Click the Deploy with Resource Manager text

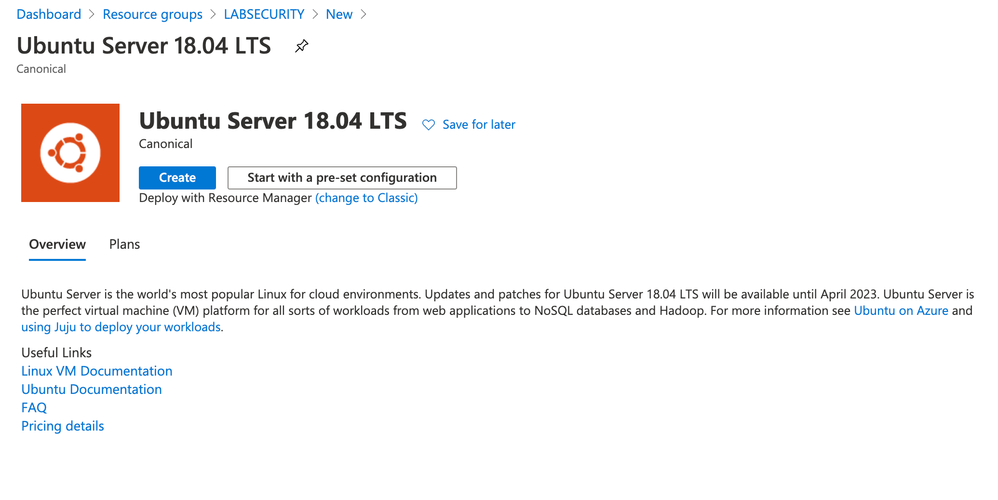click(x=225, y=198)
